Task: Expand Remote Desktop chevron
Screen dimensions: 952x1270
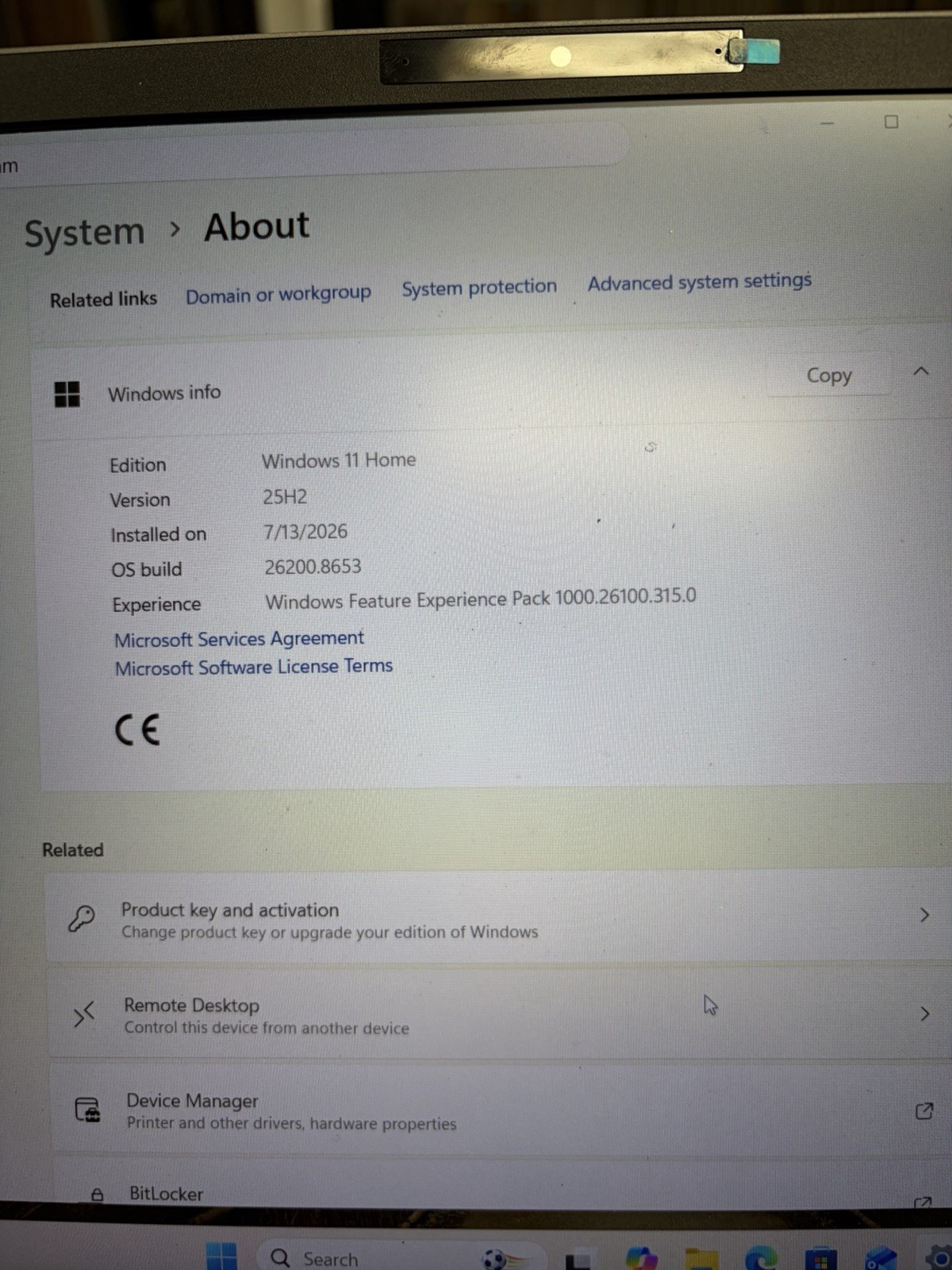Action: [925, 1014]
